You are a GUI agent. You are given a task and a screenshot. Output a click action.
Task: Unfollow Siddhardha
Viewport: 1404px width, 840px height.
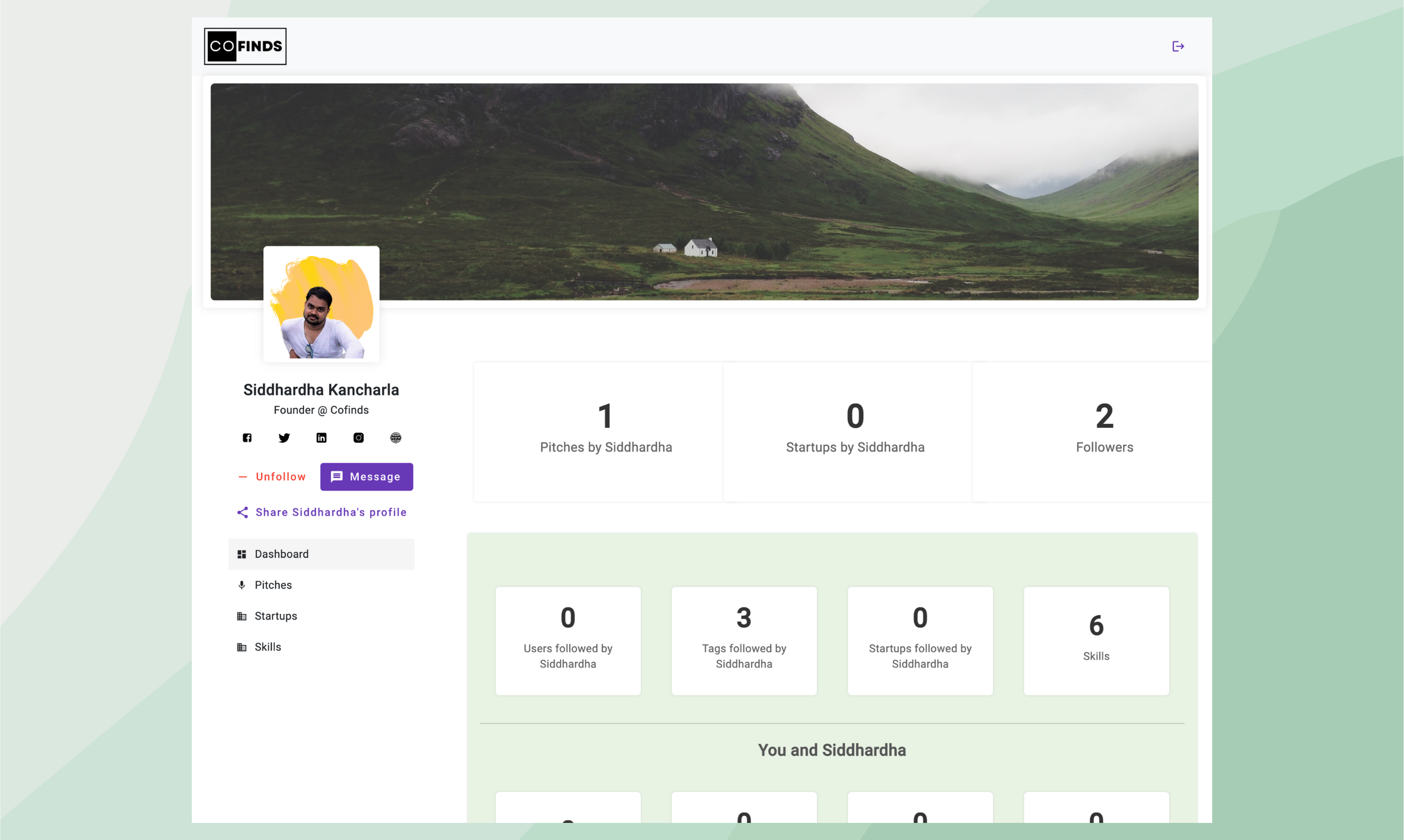(273, 476)
